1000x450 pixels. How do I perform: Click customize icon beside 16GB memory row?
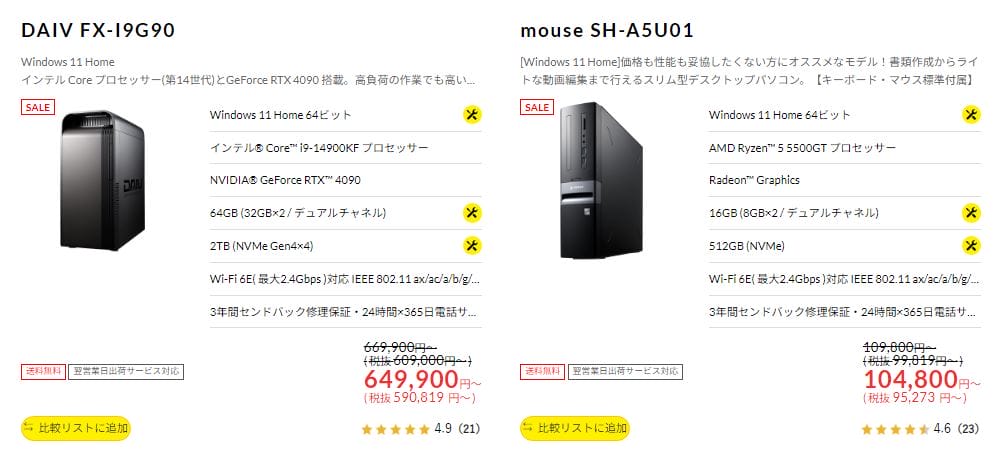(971, 213)
